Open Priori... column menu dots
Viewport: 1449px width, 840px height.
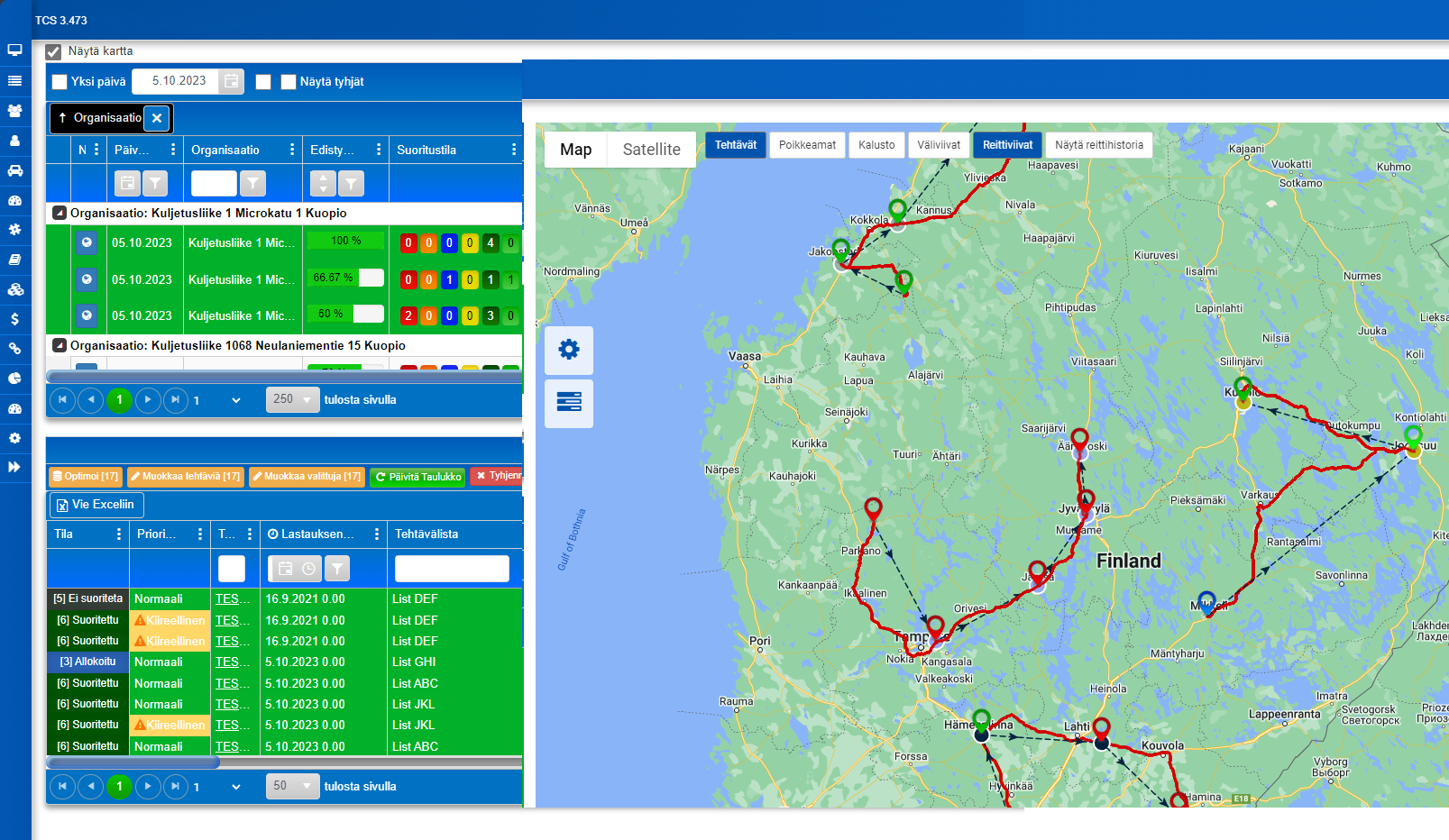(199, 534)
